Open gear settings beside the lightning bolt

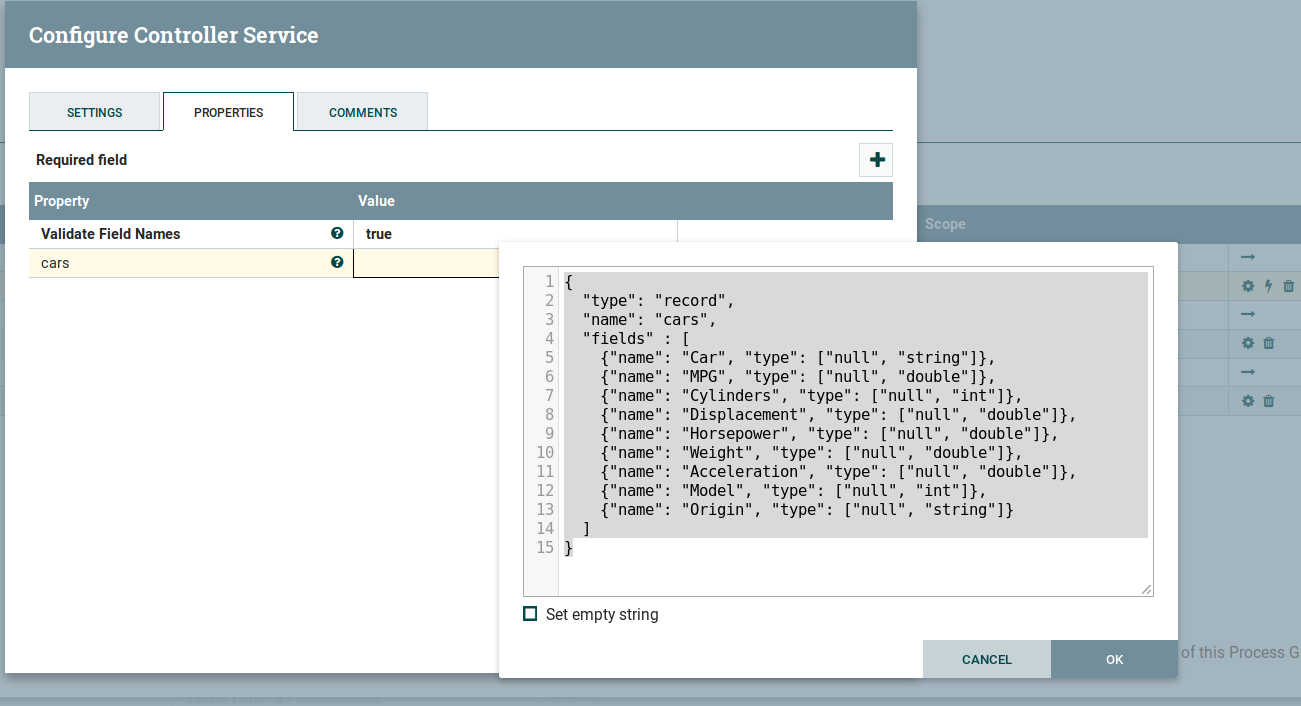click(1248, 286)
